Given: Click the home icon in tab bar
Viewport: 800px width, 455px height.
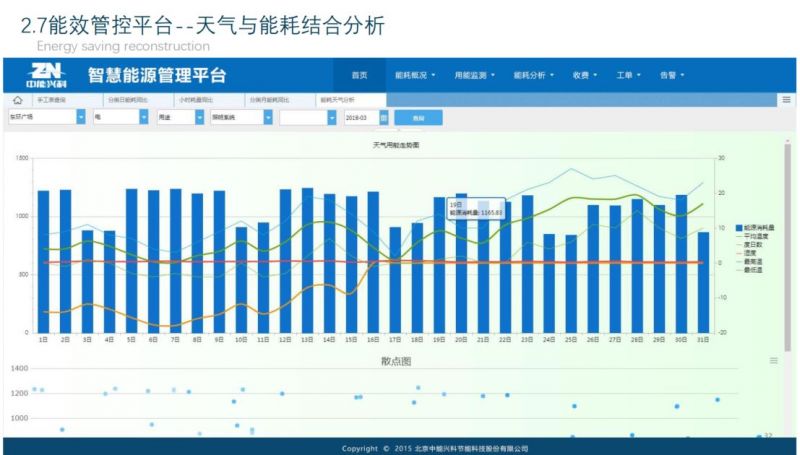Looking at the screenshot, I should coord(17,101).
